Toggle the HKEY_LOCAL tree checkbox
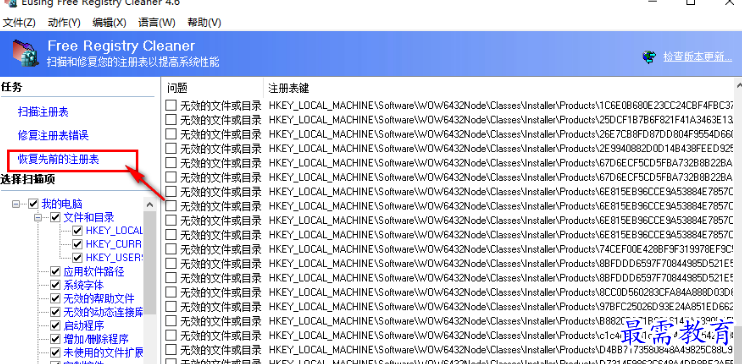 click(x=78, y=231)
